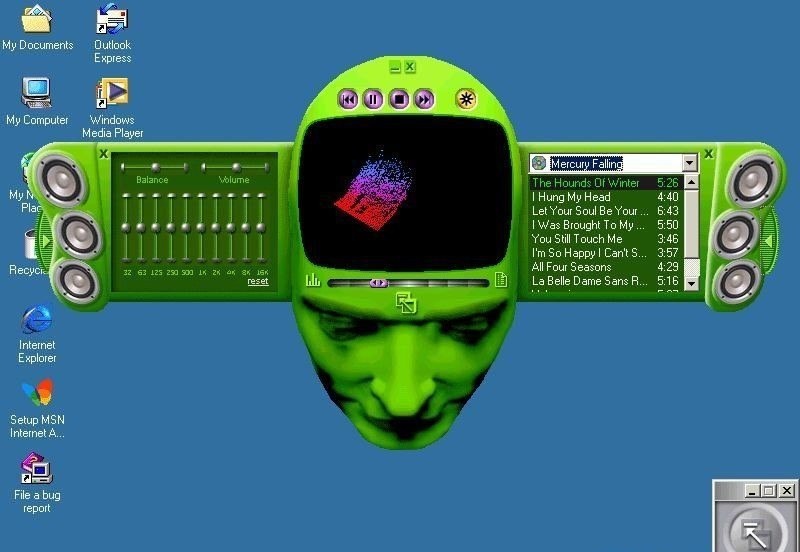
Task: Close the green head player
Action: click(410, 67)
